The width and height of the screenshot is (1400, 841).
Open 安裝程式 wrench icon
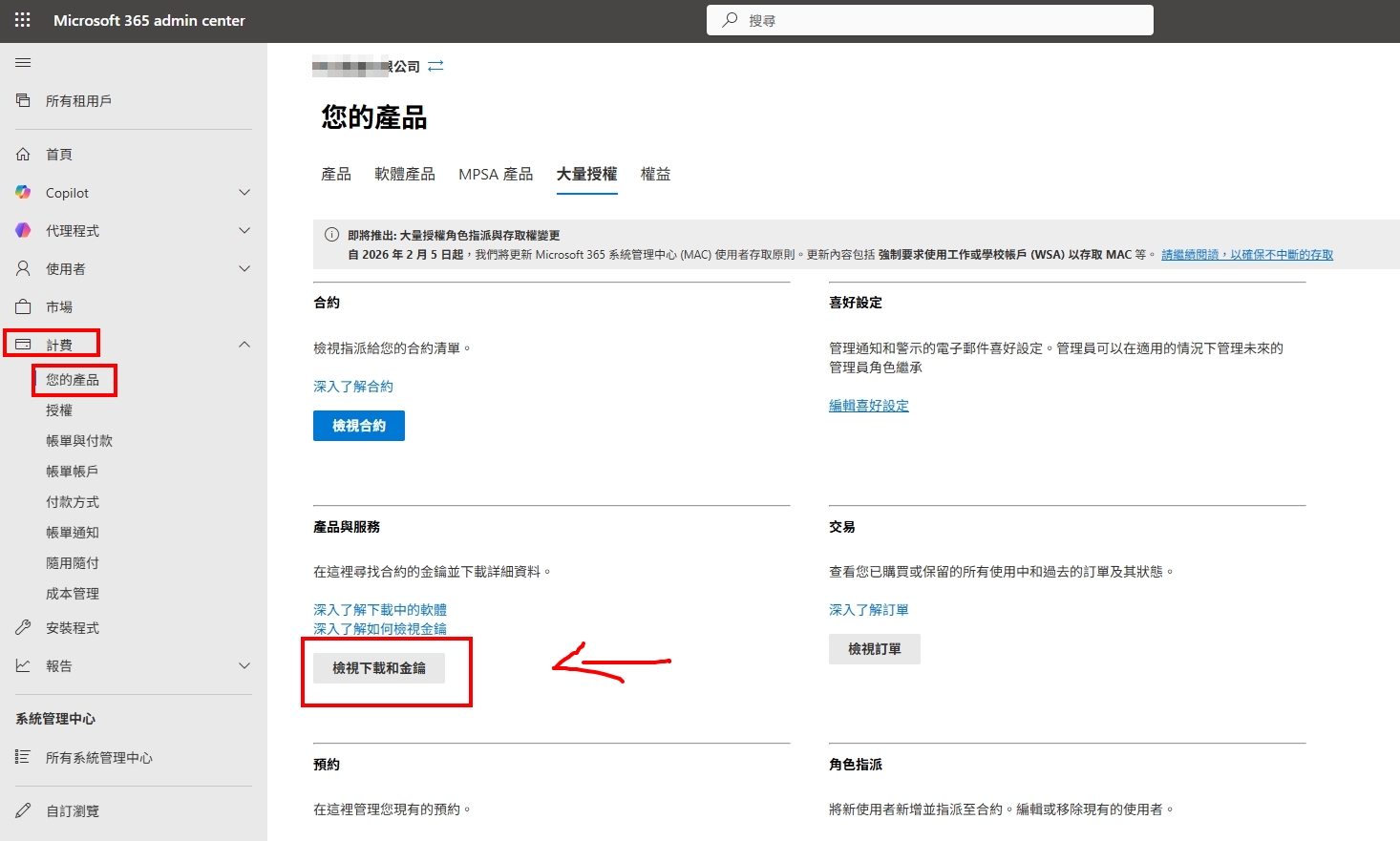[x=23, y=627]
